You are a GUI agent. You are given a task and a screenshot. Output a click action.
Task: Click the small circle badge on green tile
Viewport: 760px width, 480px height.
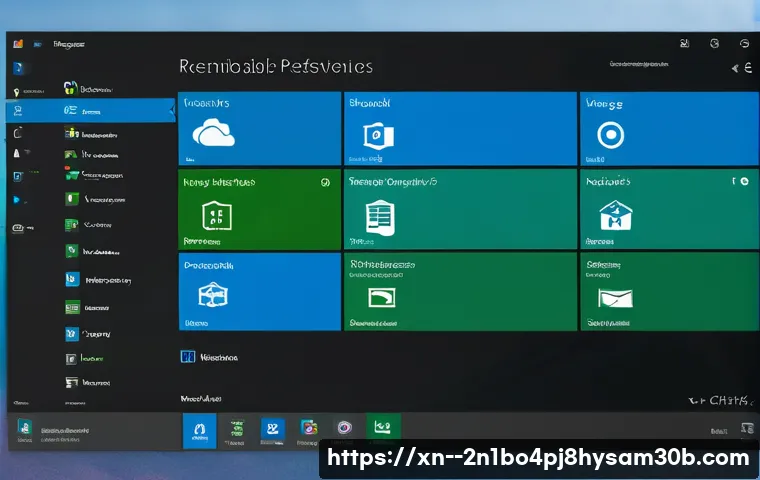325,184
